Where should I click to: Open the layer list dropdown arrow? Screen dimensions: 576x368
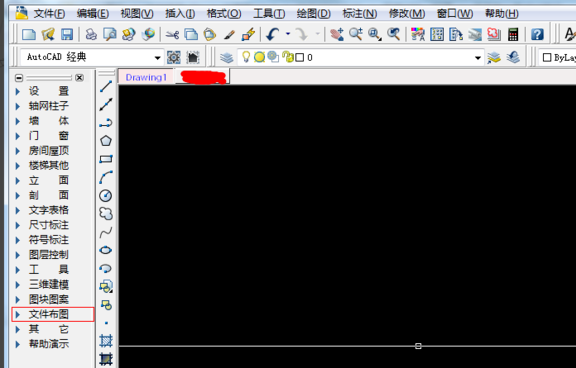478,58
